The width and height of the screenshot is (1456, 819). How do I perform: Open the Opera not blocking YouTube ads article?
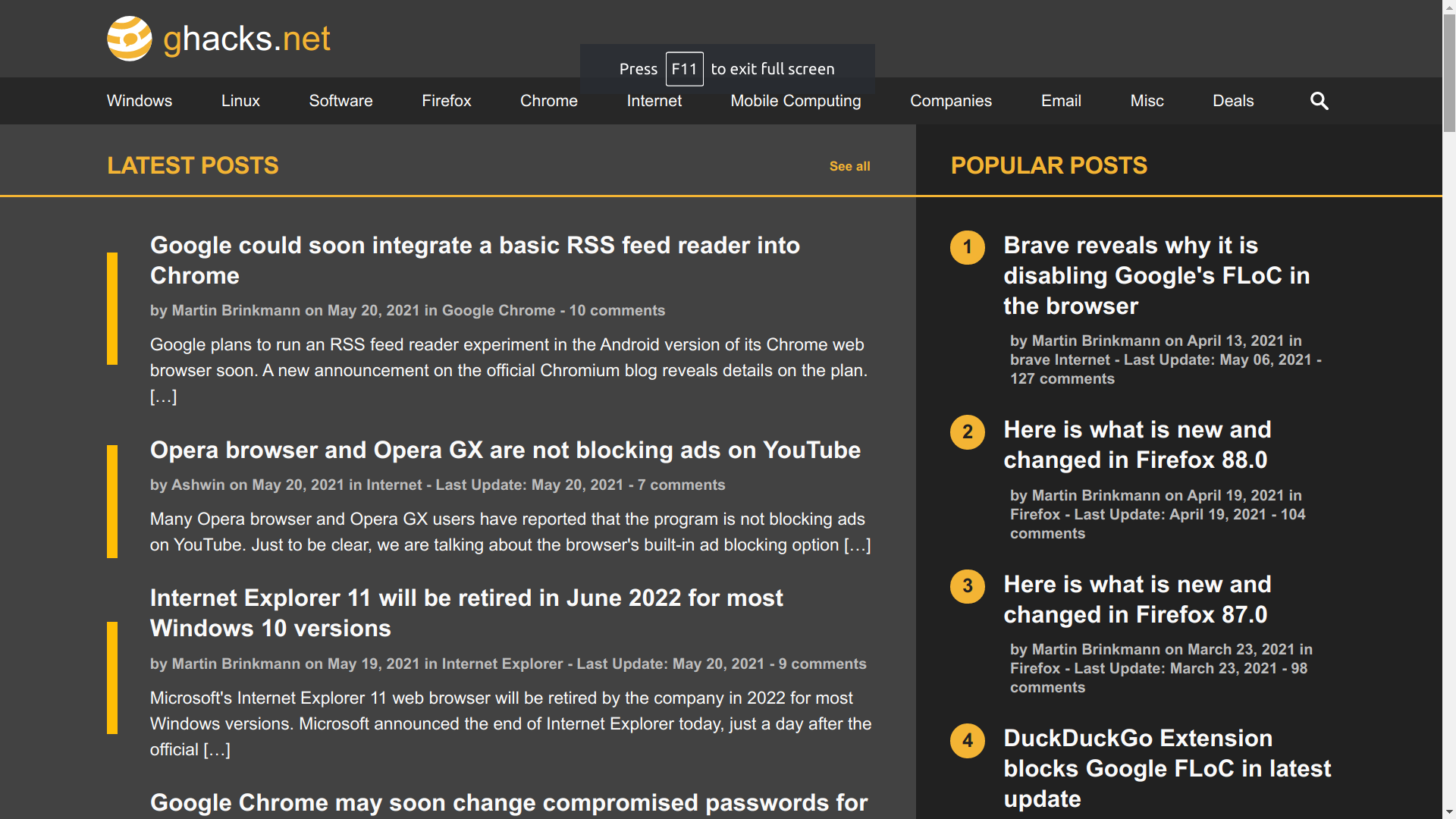[505, 450]
